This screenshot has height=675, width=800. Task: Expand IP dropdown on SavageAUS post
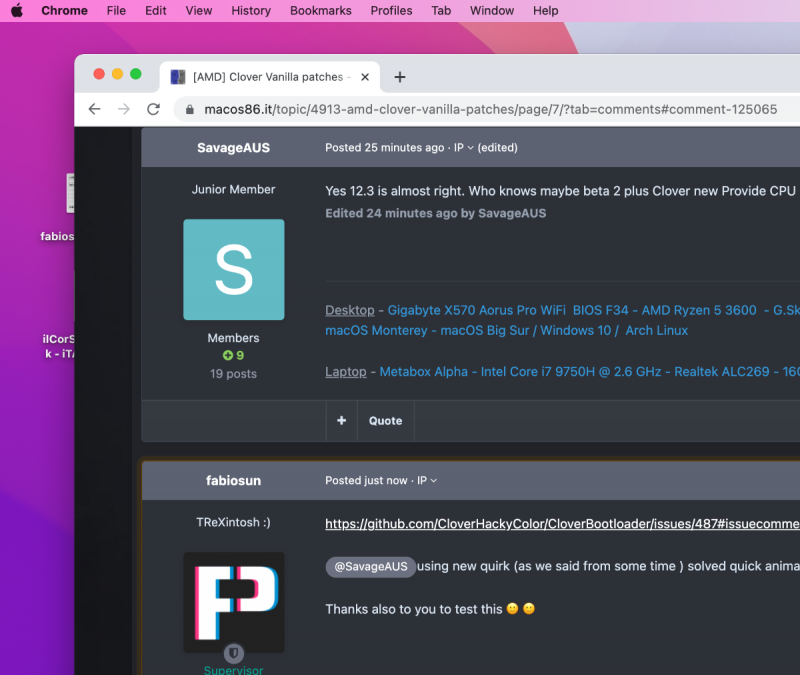pyautogui.click(x=464, y=147)
